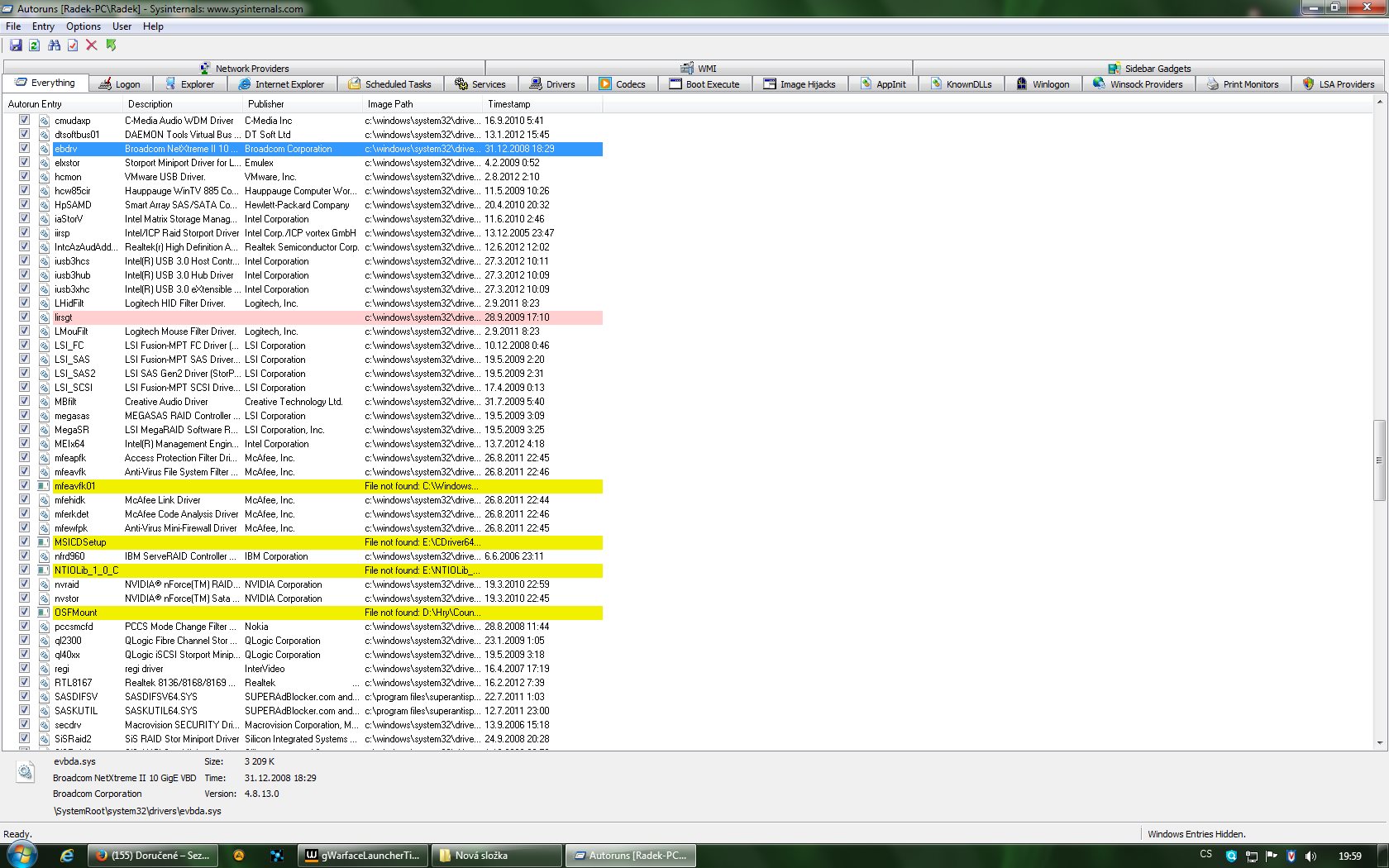1389x868 pixels.
Task: Click the Action Center flag tray icon
Action: click(1272, 856)
